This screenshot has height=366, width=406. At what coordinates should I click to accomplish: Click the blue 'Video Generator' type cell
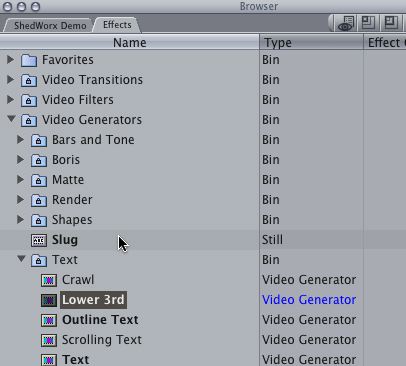pos(309,300)
